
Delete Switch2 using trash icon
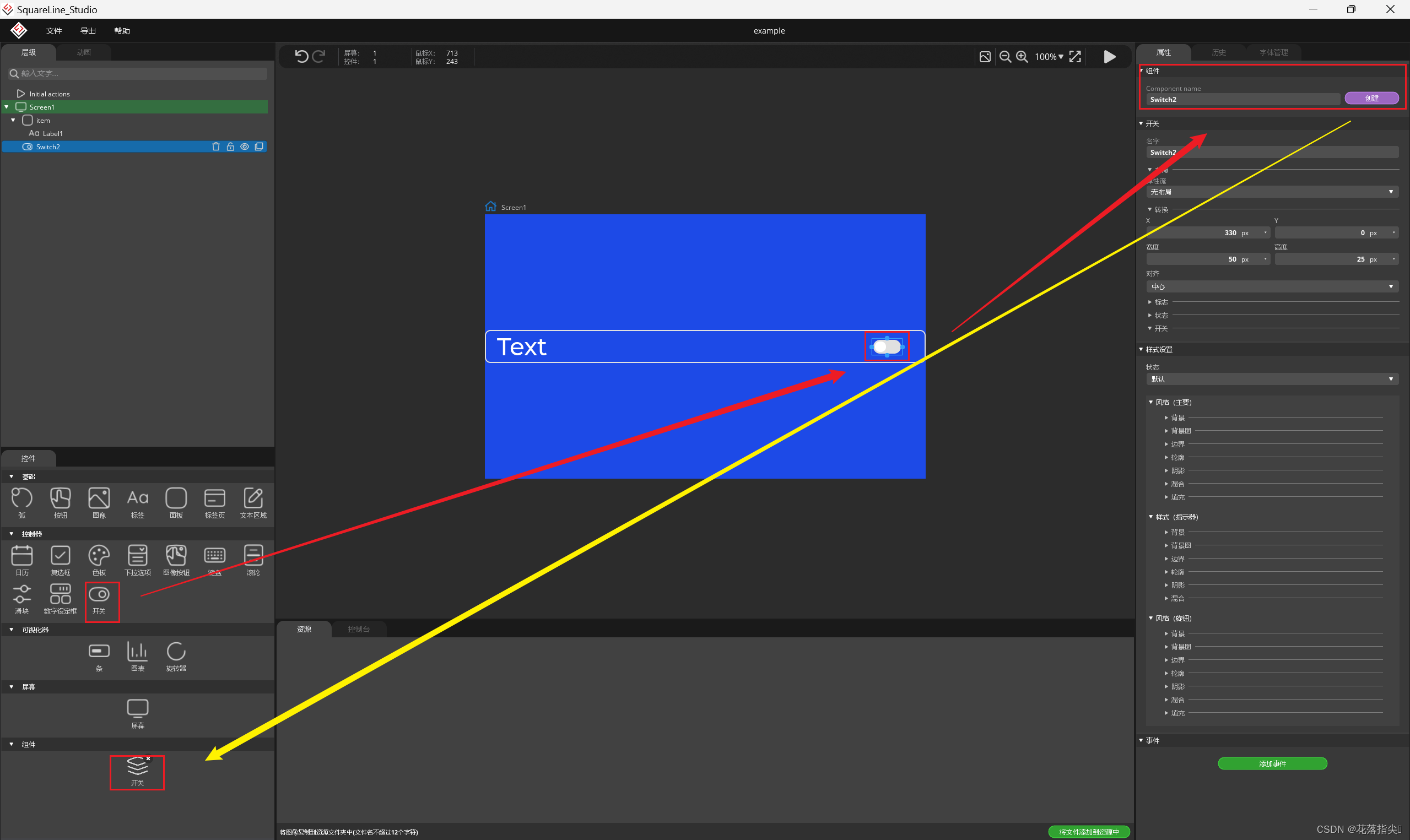(x=215, y=147)
